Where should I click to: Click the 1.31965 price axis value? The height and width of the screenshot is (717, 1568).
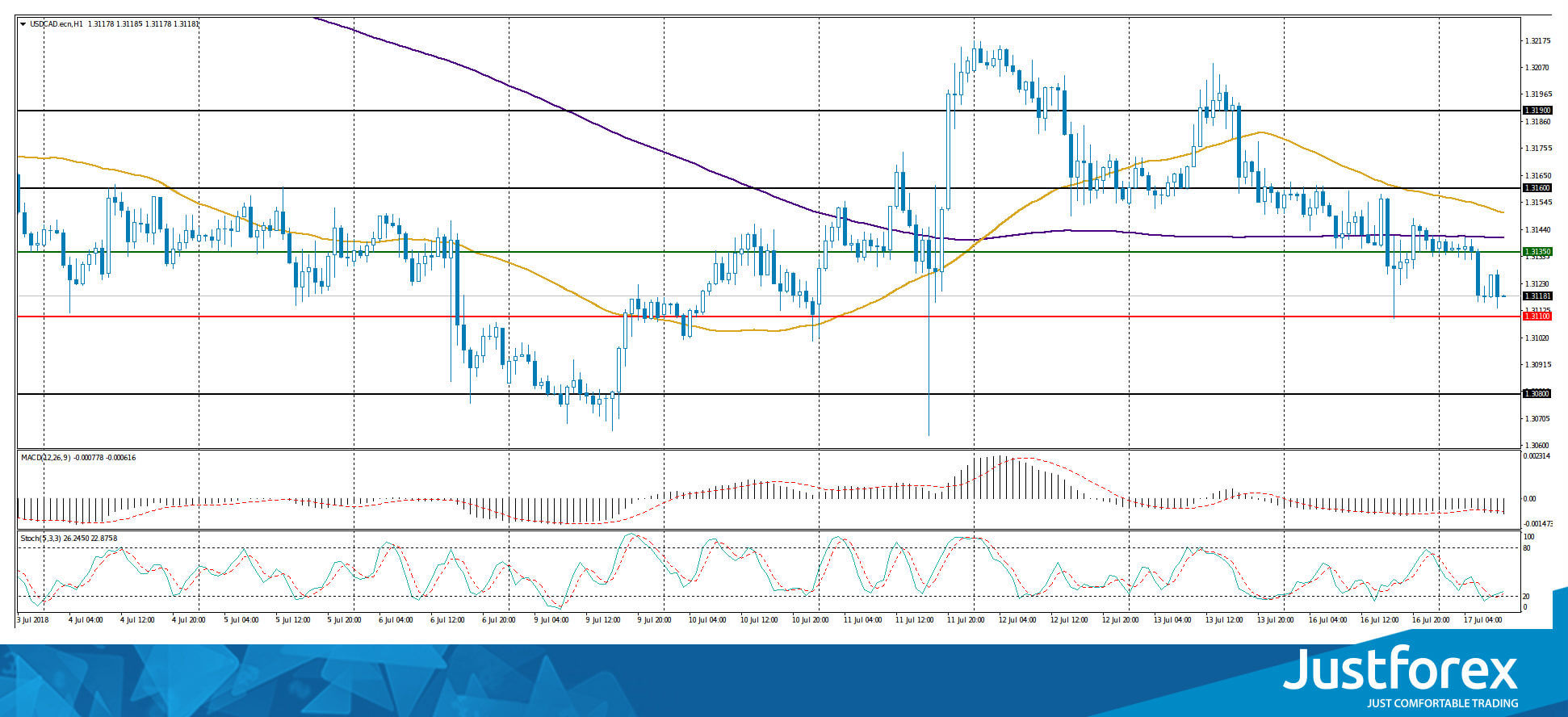[x=1538, y=94]
